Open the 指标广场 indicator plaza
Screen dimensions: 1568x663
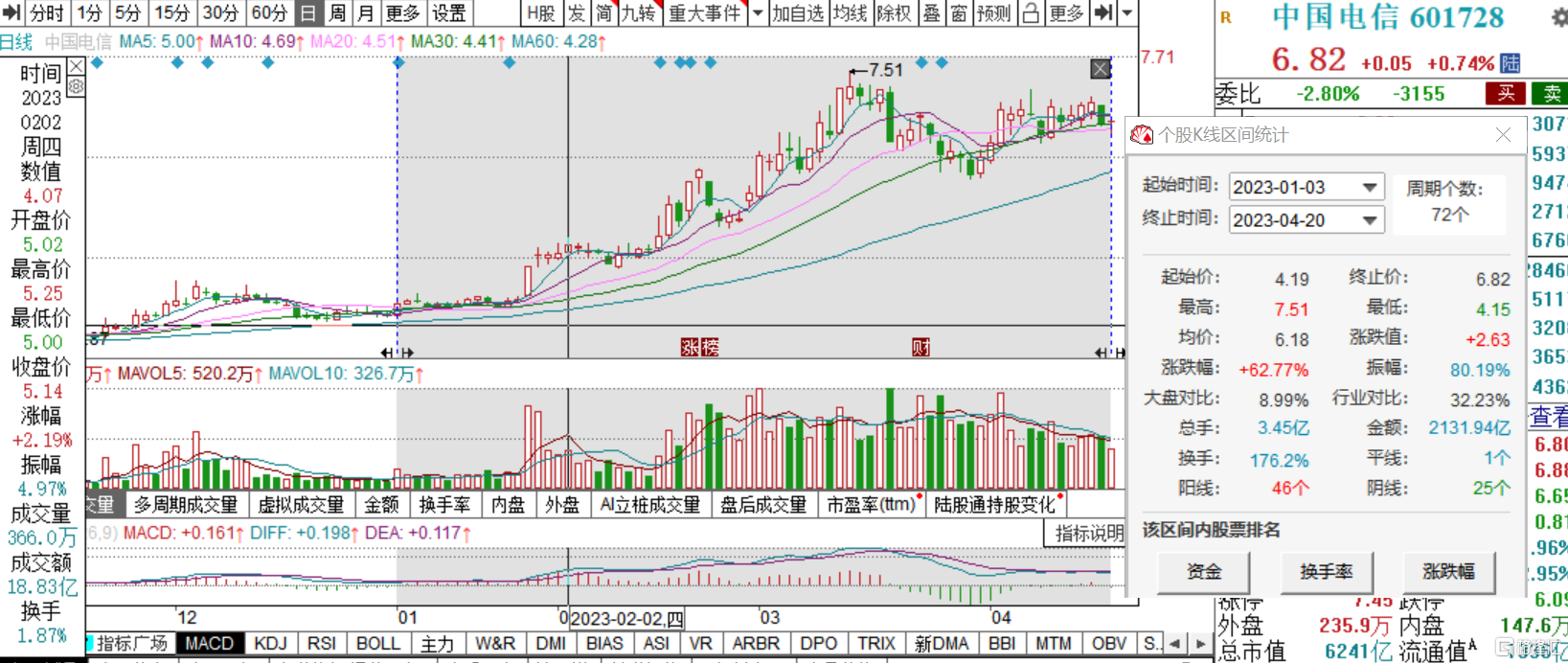pyautogui.click(x=131, y=643)
